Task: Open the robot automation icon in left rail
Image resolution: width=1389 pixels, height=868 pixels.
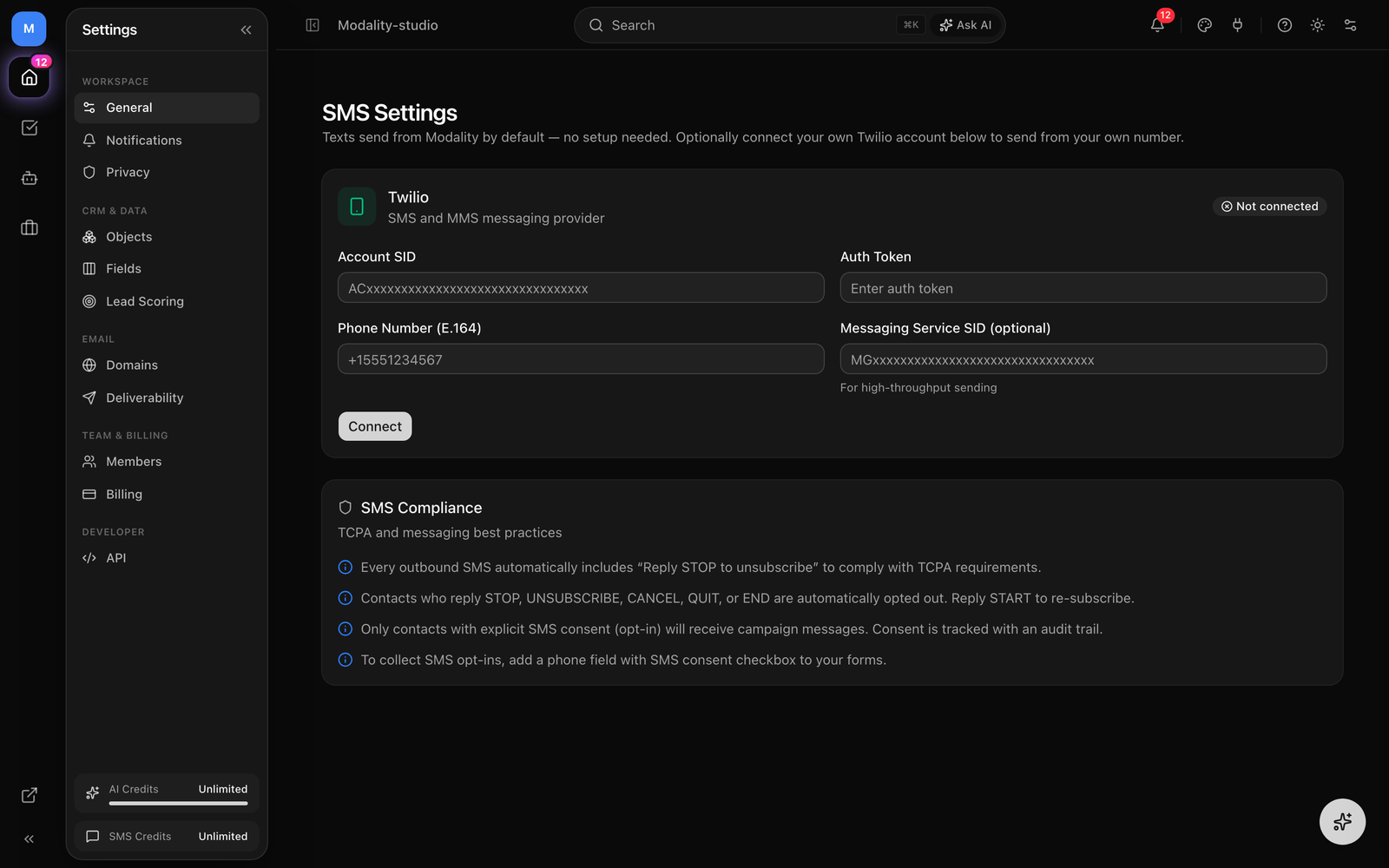Action: 29,178
